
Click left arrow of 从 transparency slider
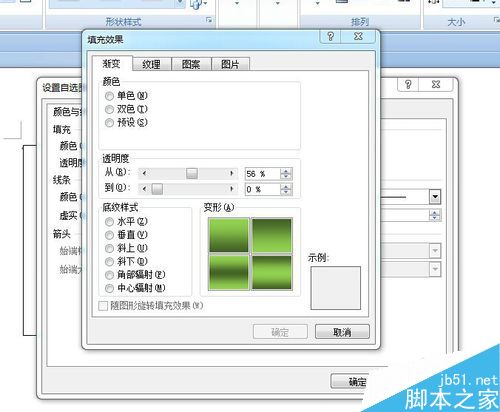pyautogui.click(x=144, y=173)
